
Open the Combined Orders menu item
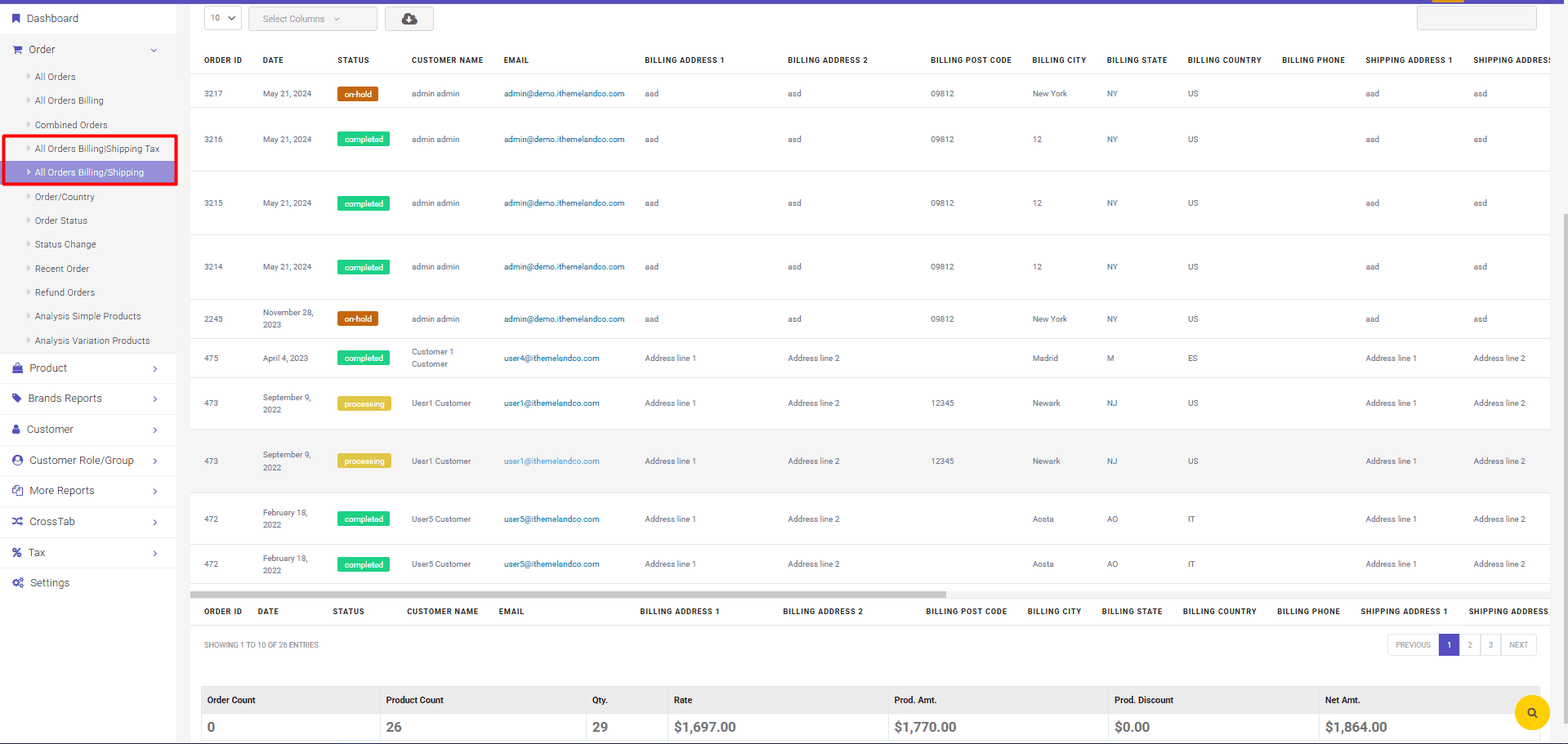point(71,124)
